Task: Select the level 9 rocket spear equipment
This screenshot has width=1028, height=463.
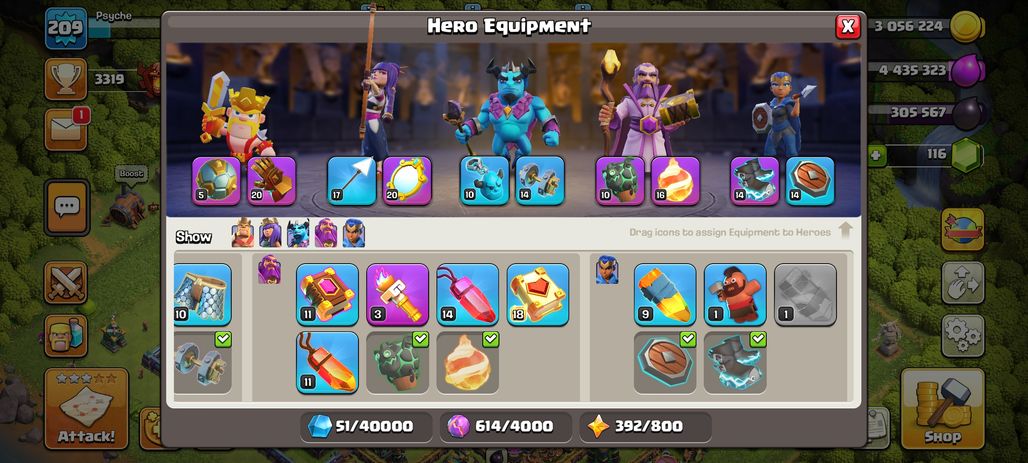Action: [x=665, y=294]
